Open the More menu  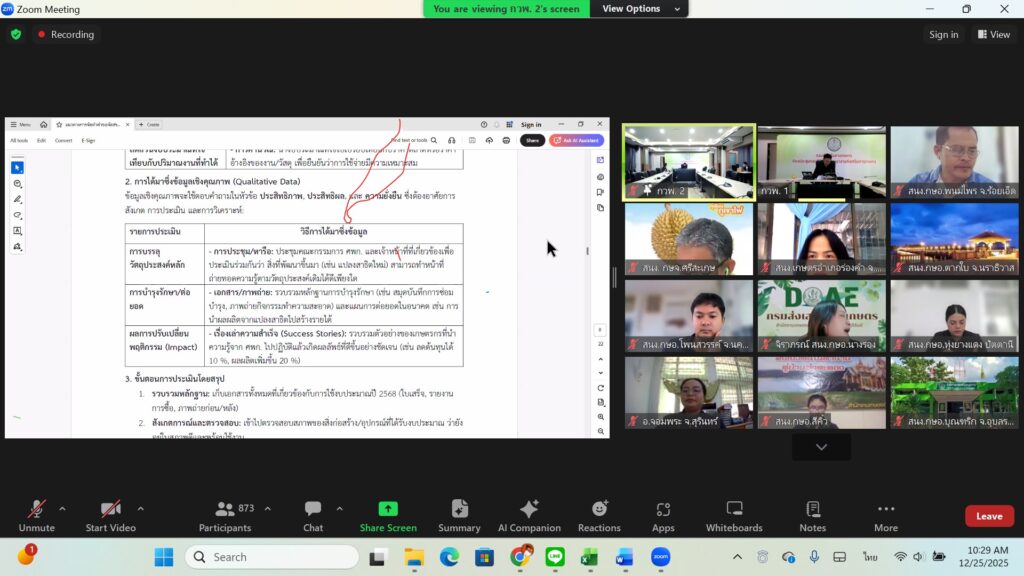pyautogui.click(x=885, y=516)
